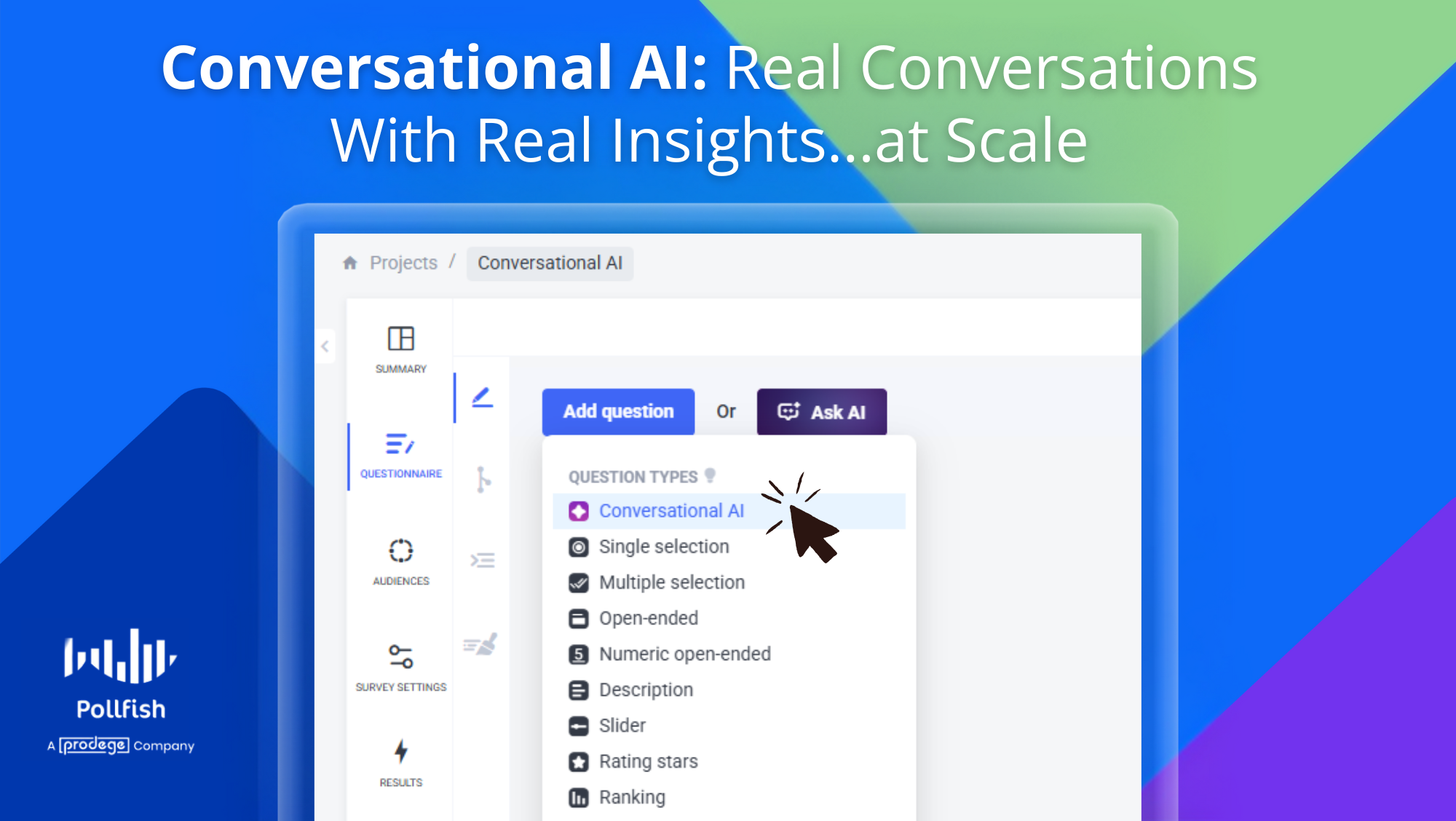This screenshot has height=821, width=1456.
Task: Select the Questionnaire sidebar section
Action: [400, 456]
